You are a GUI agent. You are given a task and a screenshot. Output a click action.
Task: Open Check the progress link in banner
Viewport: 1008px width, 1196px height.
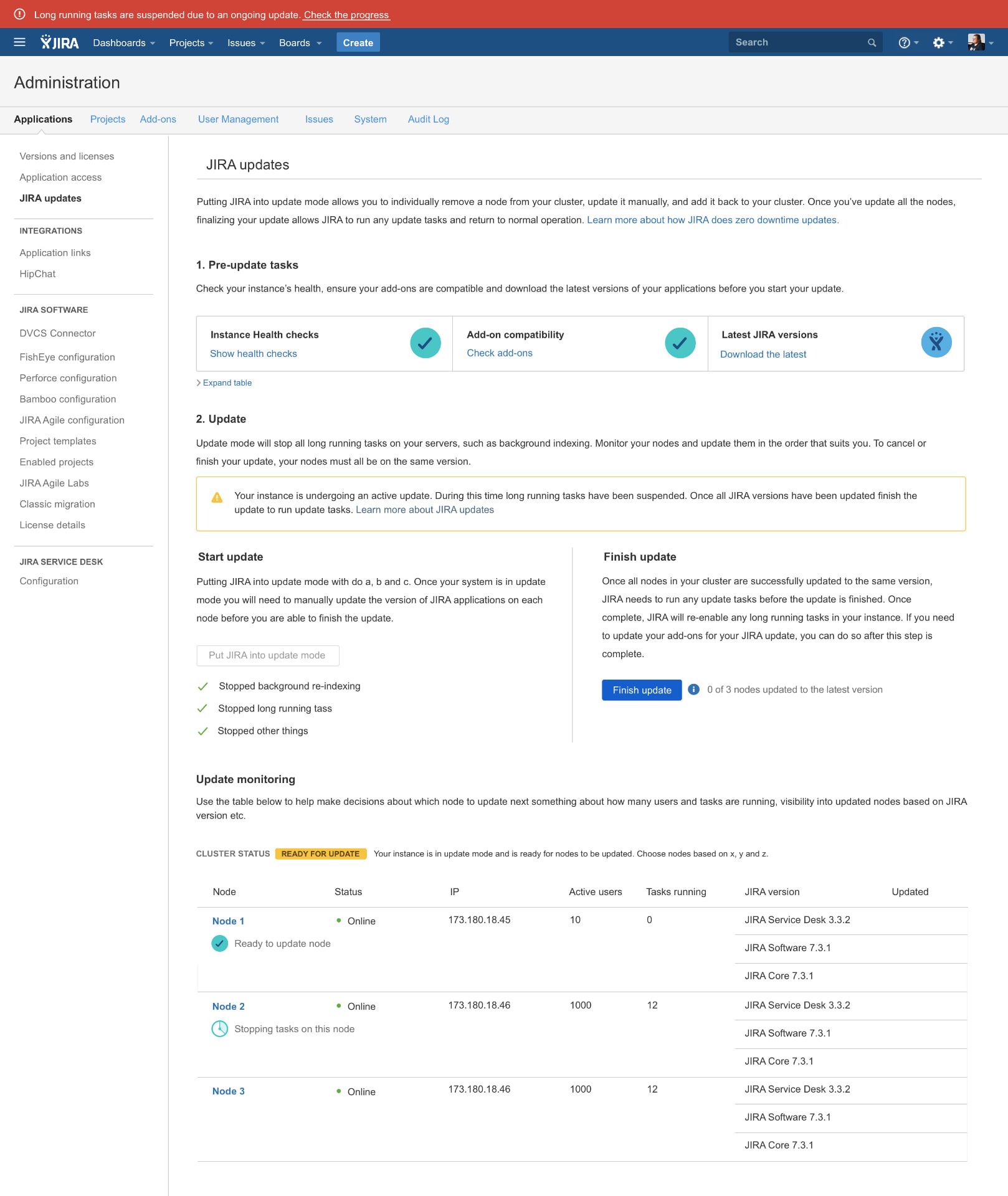(346, 15)
